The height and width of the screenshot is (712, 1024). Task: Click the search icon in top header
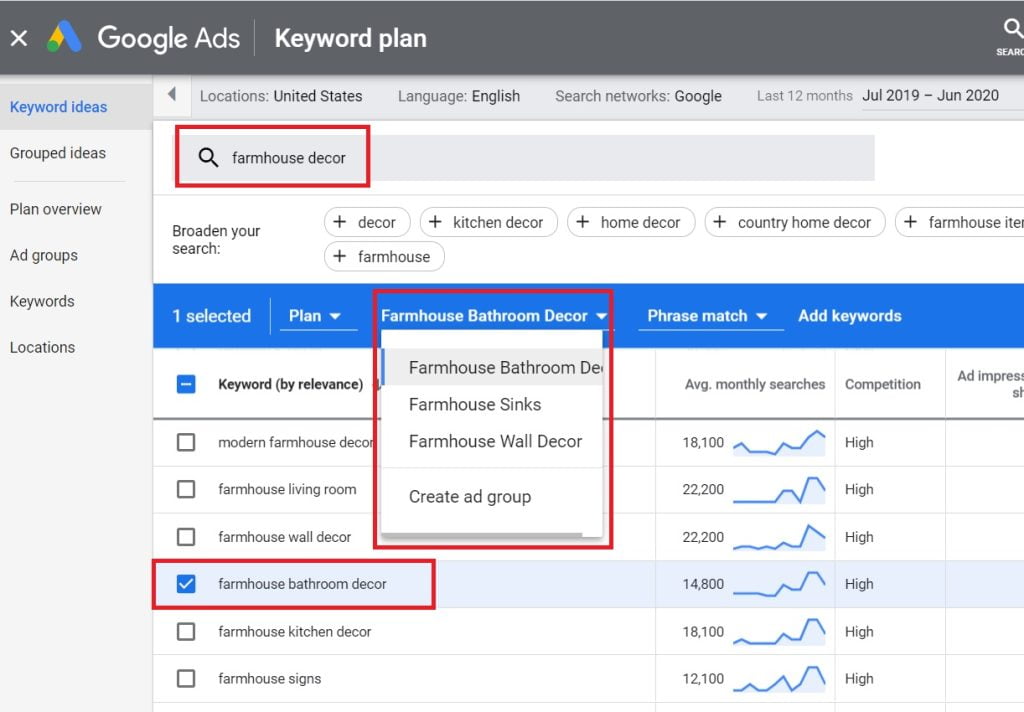[1011, 30]
